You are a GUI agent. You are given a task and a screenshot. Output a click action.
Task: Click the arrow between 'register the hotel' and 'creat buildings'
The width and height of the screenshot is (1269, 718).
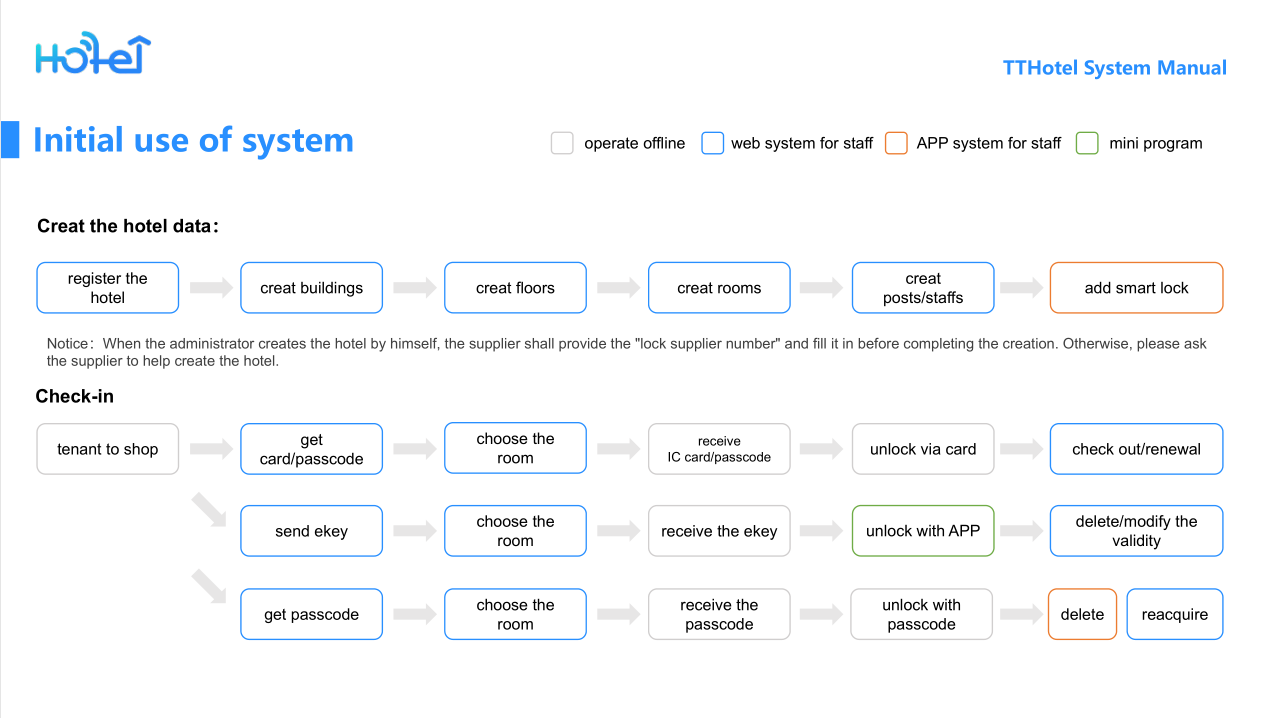[x=210, y=288]
